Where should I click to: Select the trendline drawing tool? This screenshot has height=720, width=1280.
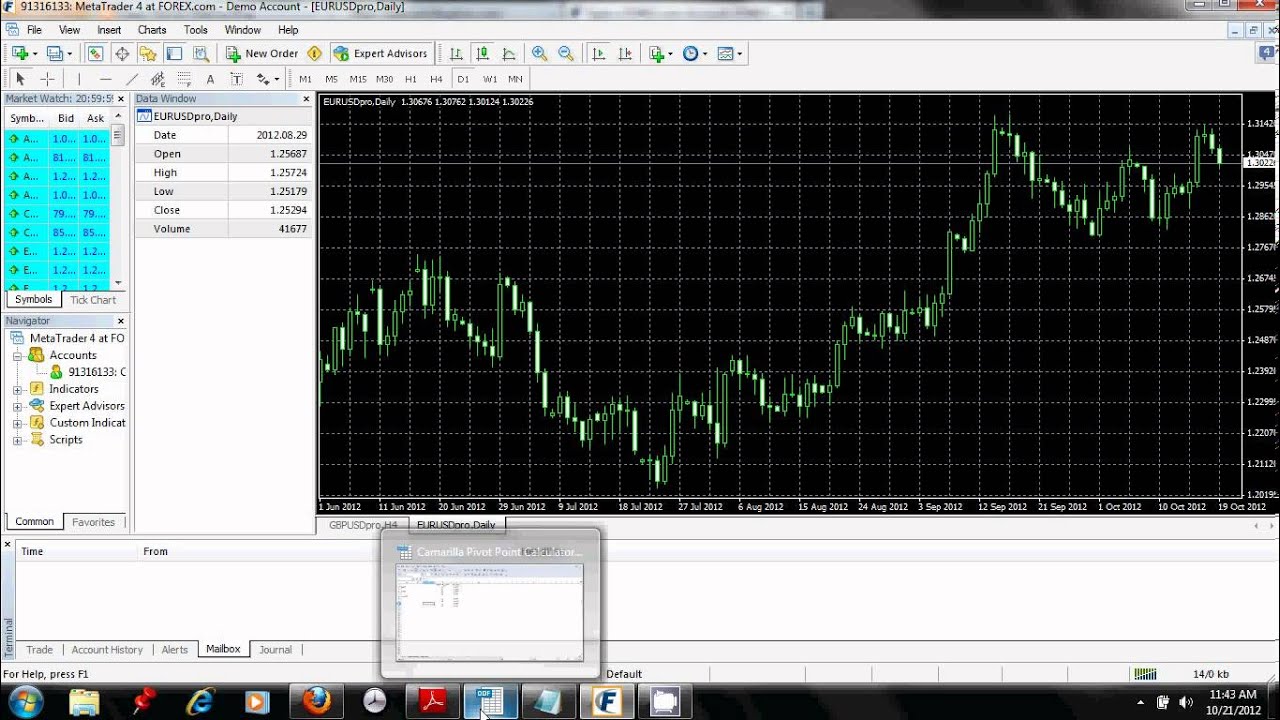coord(132,79)
